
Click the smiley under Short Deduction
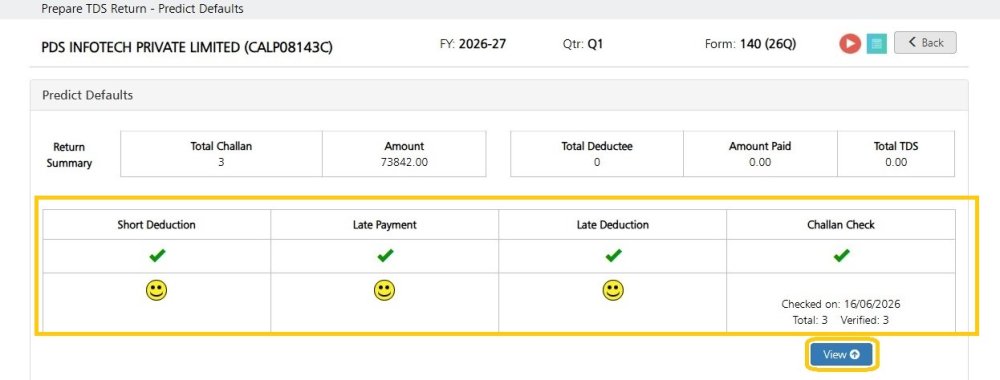click(x=156, y=290)
